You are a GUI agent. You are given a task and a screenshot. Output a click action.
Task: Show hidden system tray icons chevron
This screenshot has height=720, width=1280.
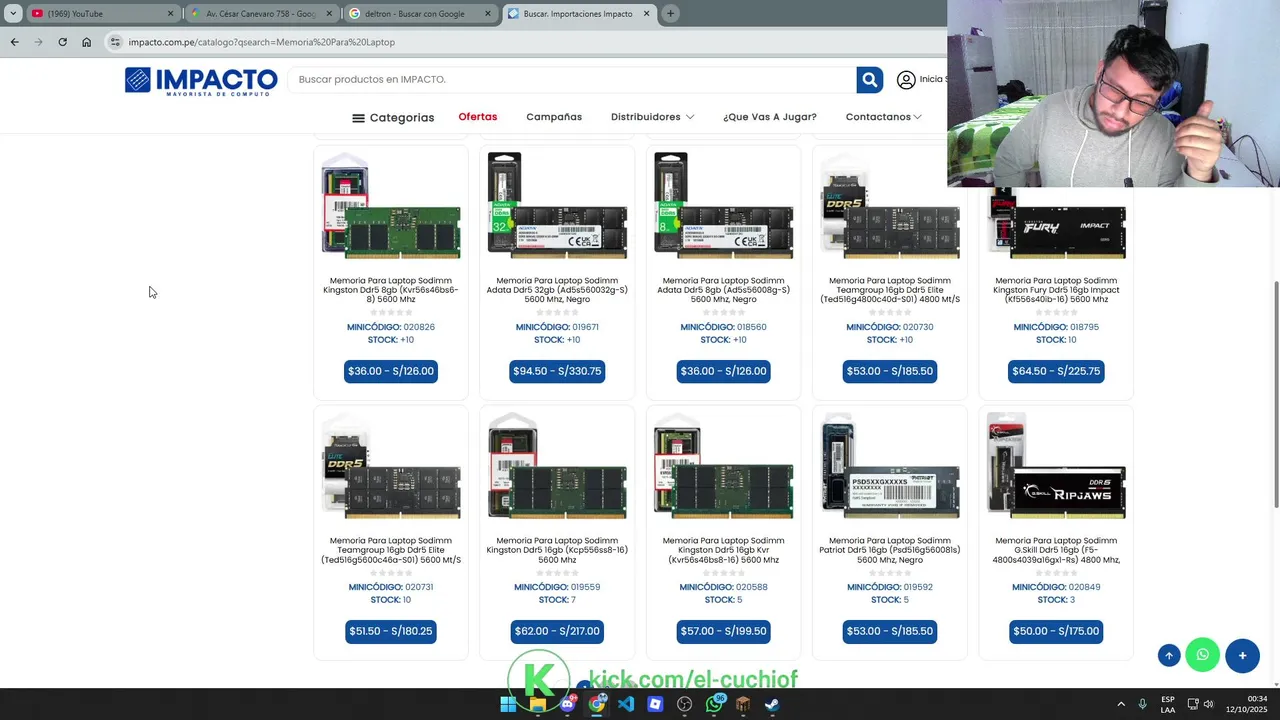point(1121,704)
